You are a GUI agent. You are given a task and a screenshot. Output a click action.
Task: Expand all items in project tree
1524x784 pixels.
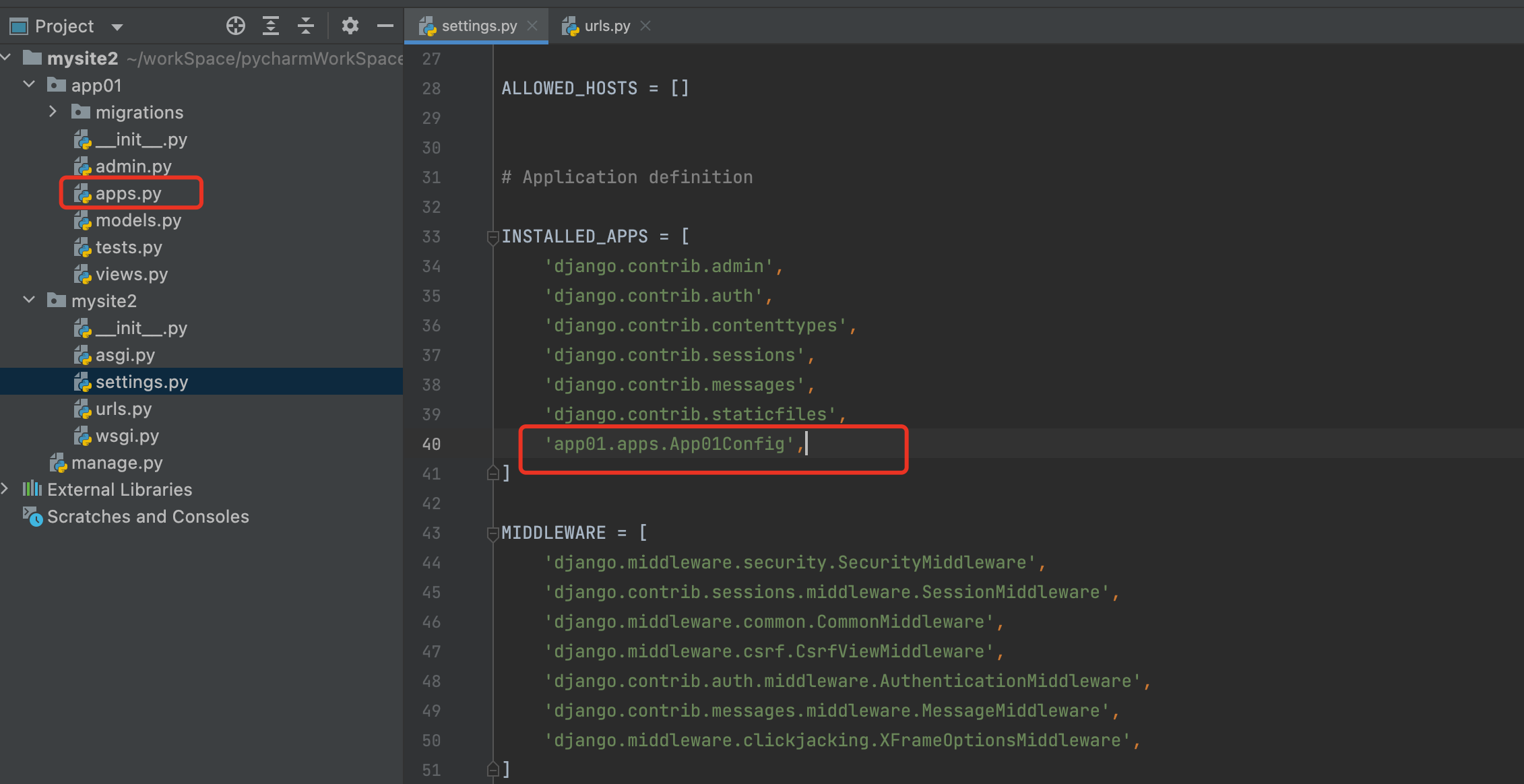[x=271, y=26]
